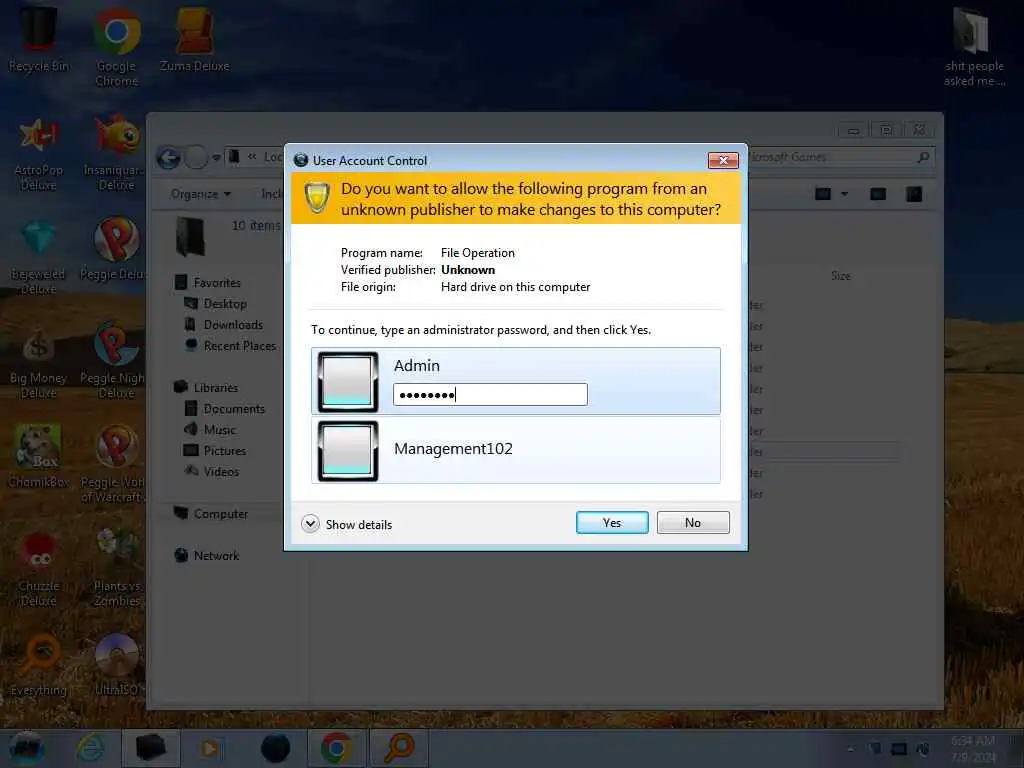
Task: Click the volume tray icon
Action: click(x=922, y=749)
